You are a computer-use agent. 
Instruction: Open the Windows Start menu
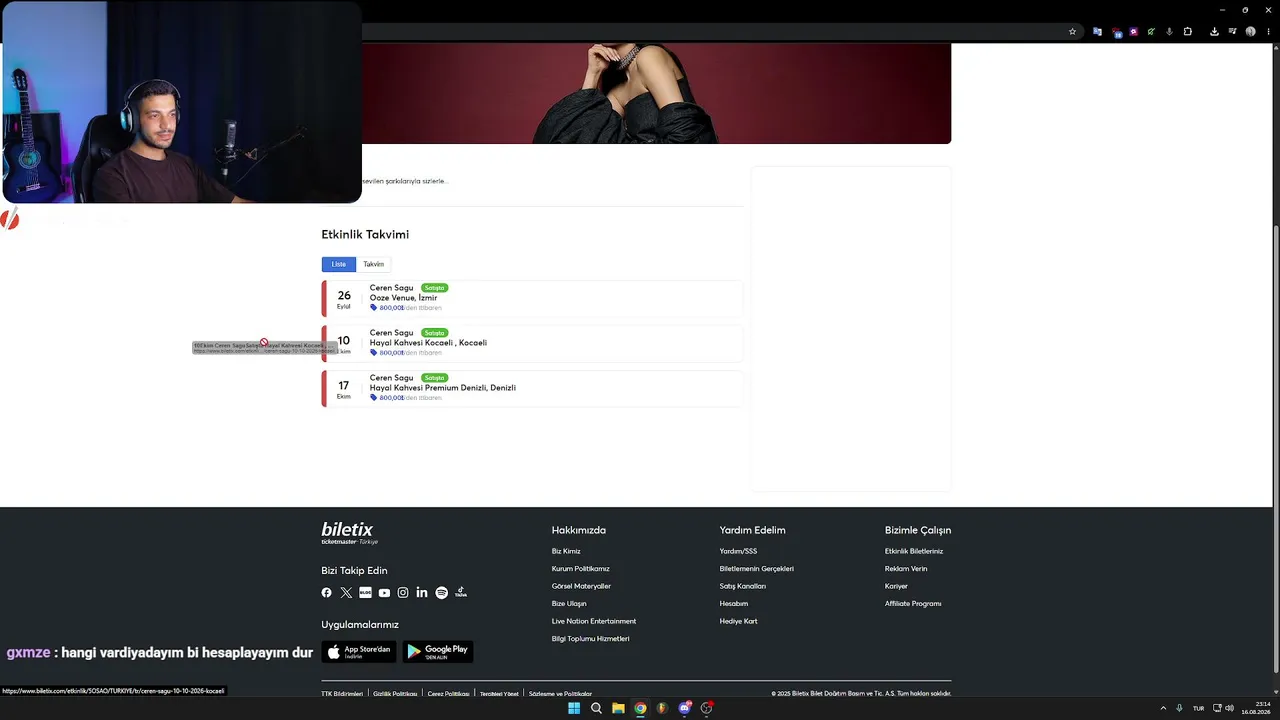(574, 708)
